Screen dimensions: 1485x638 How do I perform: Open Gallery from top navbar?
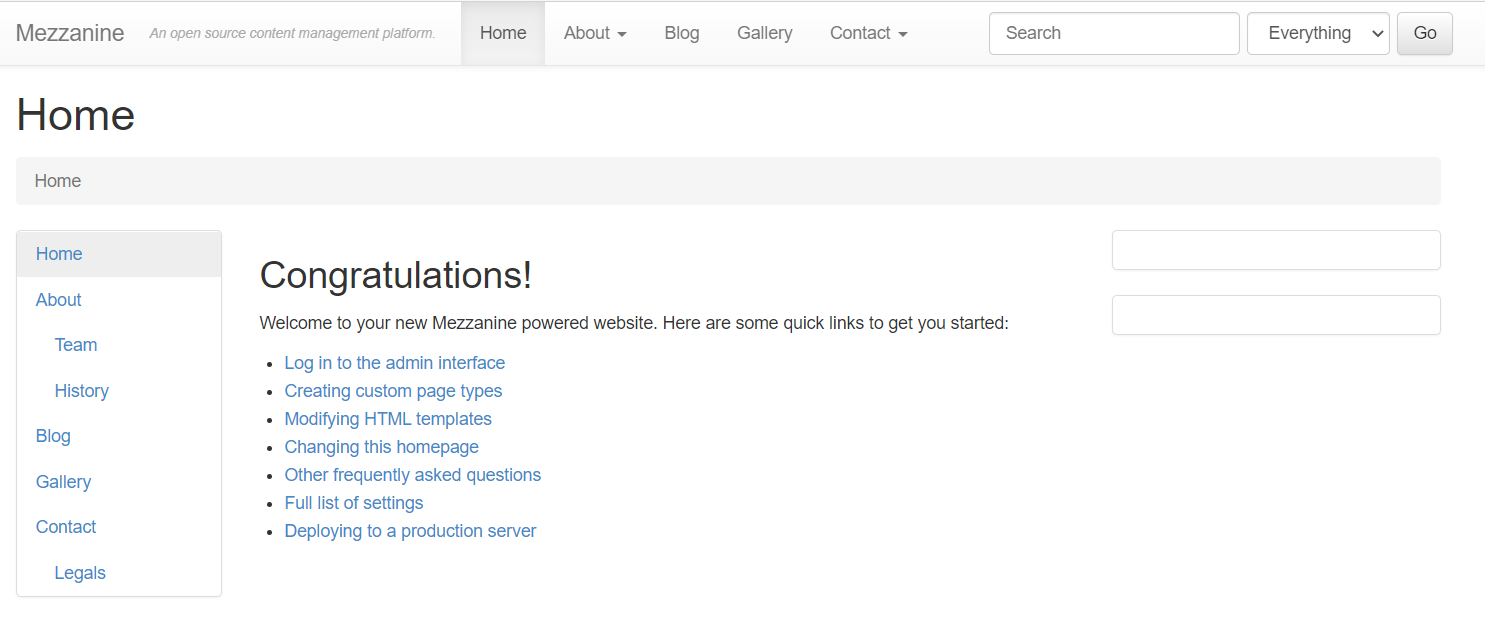pyautogui.click(x=765, y=33)
